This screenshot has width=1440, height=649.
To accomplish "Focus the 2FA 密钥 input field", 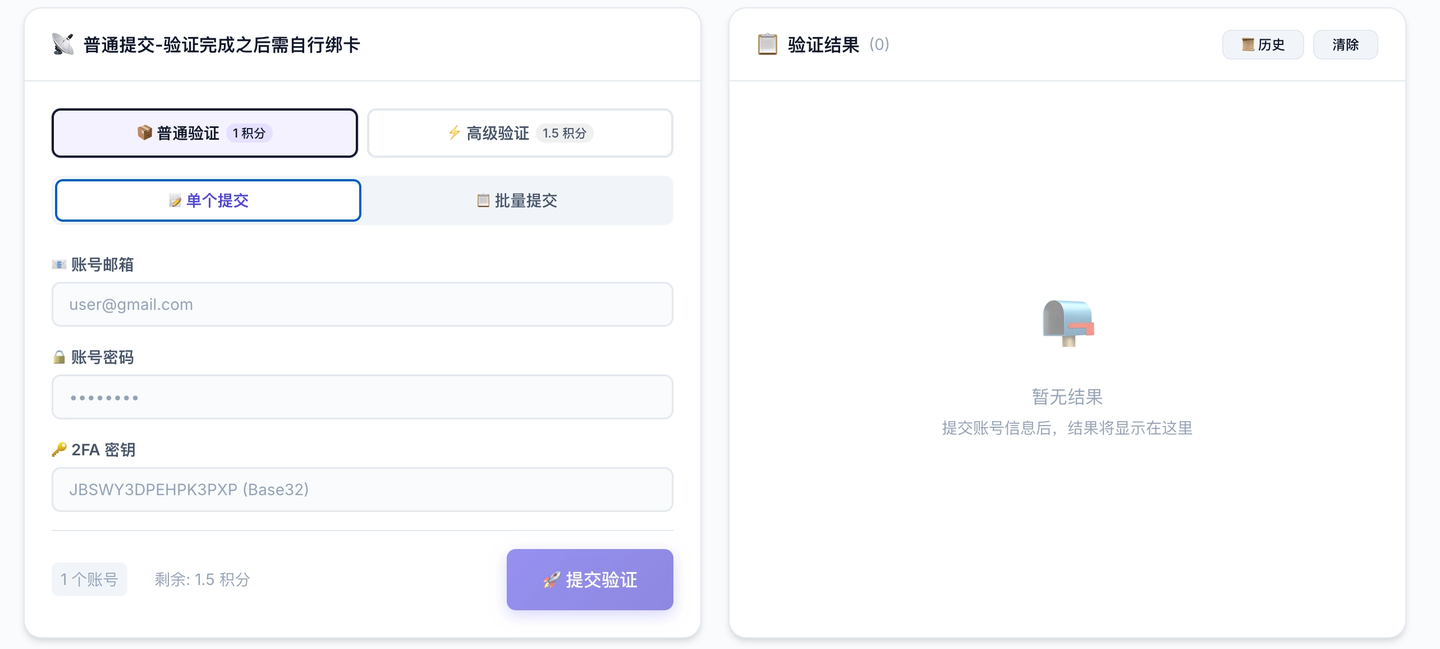I will pyautogui.click(x=362, y=490).
